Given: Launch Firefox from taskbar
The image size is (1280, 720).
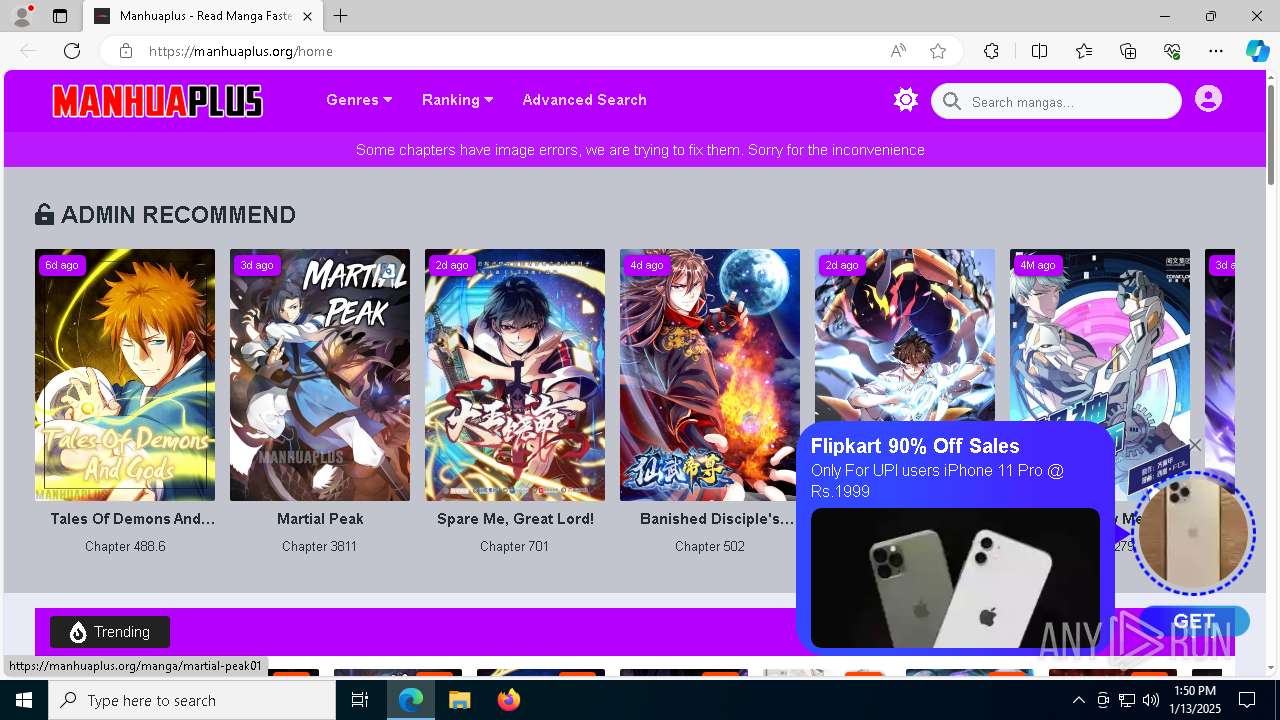Looking at the screenshot, I should pos(508,700).
